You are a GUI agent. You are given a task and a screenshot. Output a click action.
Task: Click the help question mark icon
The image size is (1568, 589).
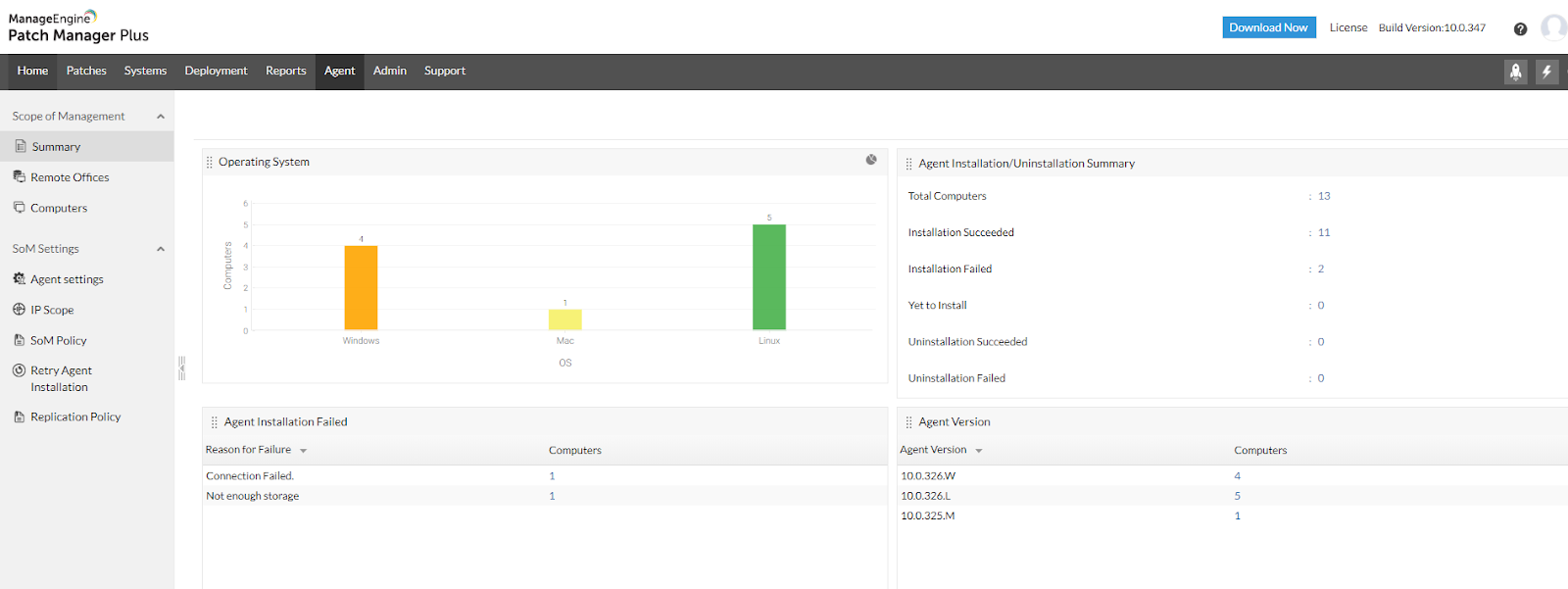(1520, 29)
